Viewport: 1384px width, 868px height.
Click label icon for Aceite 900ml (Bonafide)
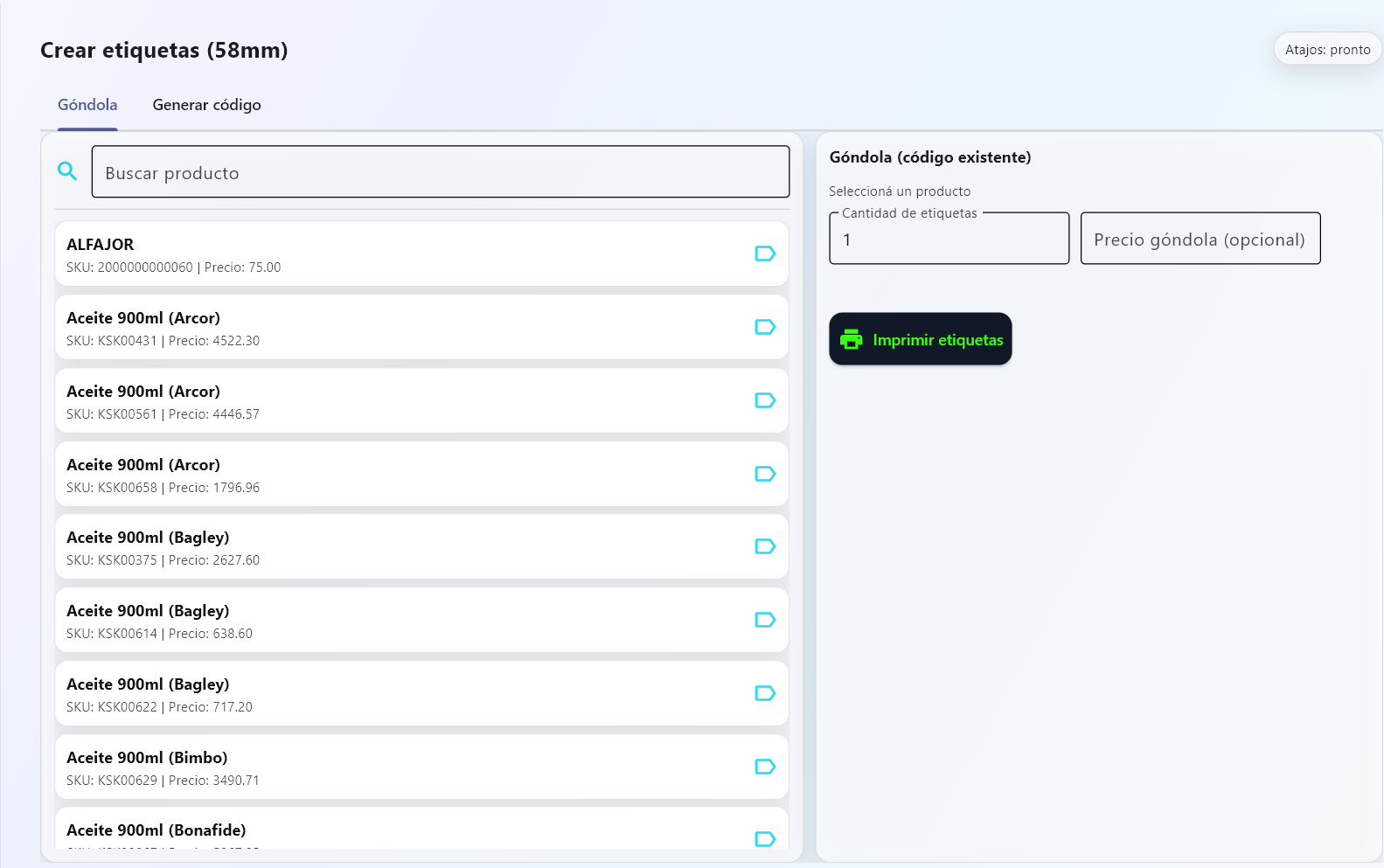coord(765,838)
